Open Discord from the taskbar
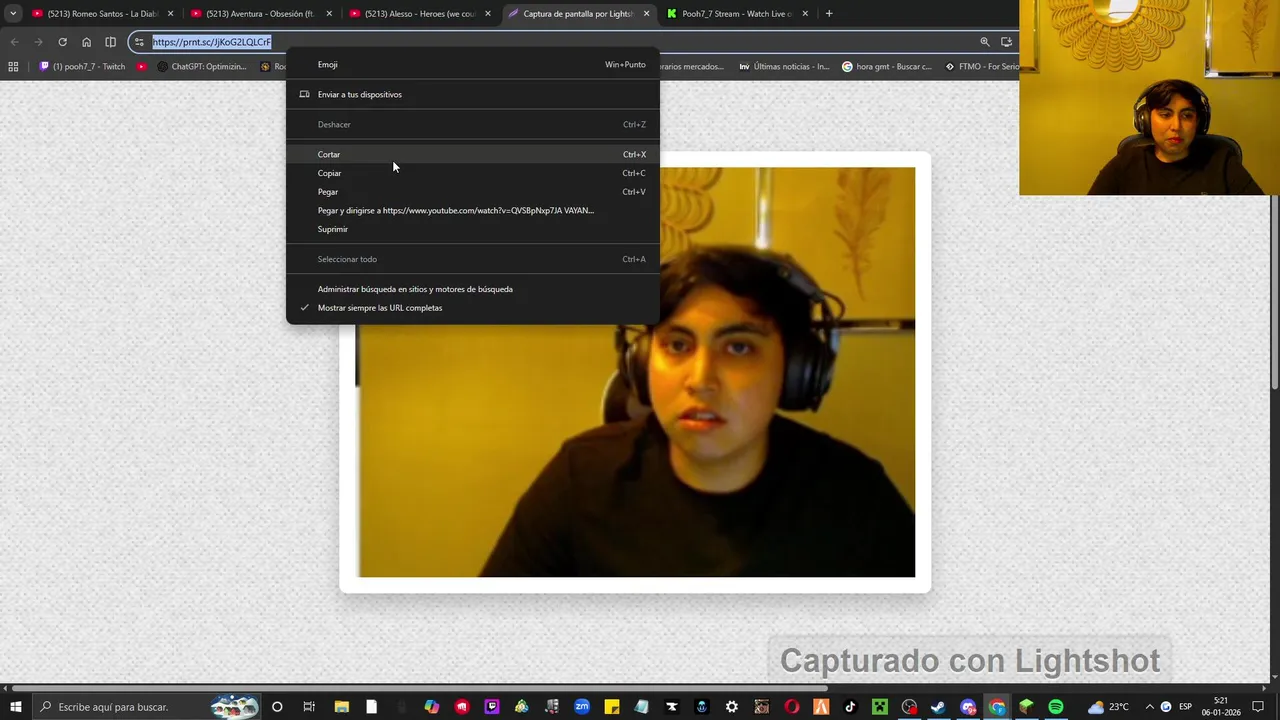The width and height of the screenshot is (1280, 720). (x=968, y=707)
